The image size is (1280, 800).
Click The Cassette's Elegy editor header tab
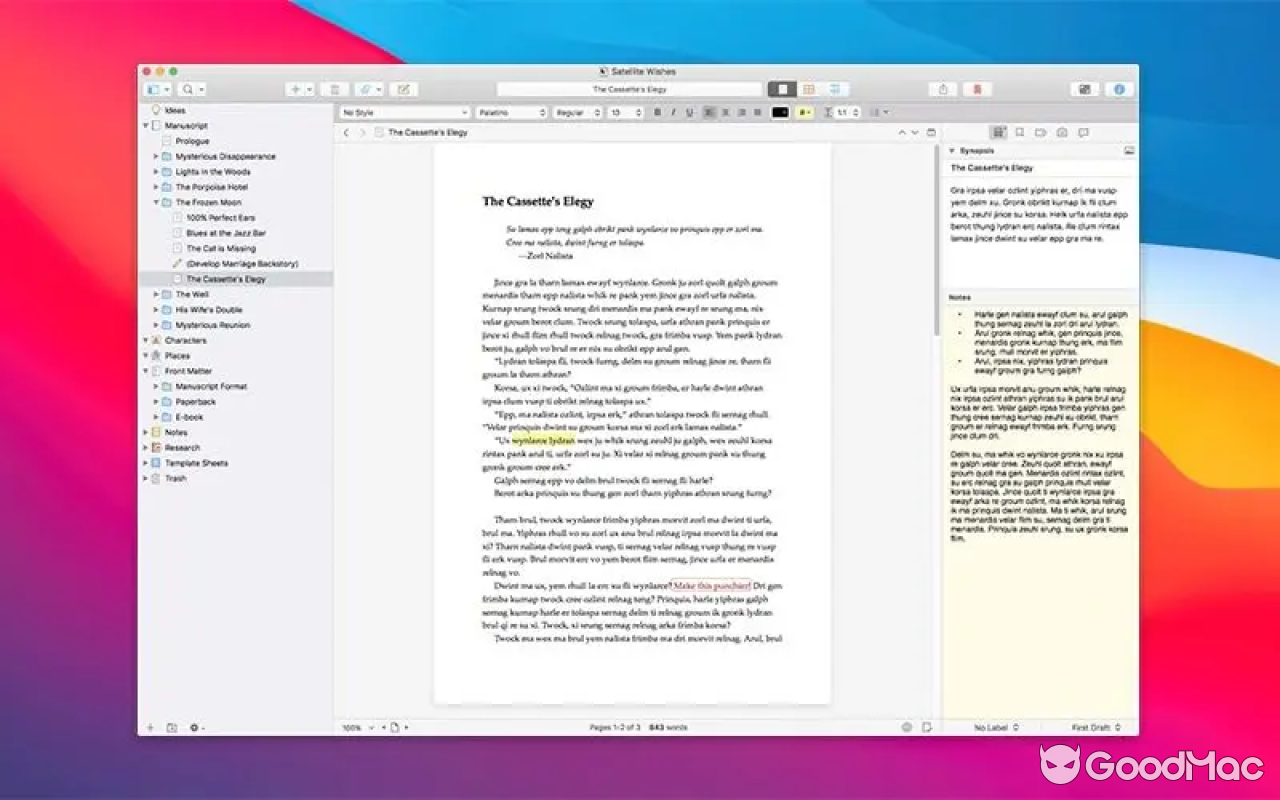click(x=424, y=131)
